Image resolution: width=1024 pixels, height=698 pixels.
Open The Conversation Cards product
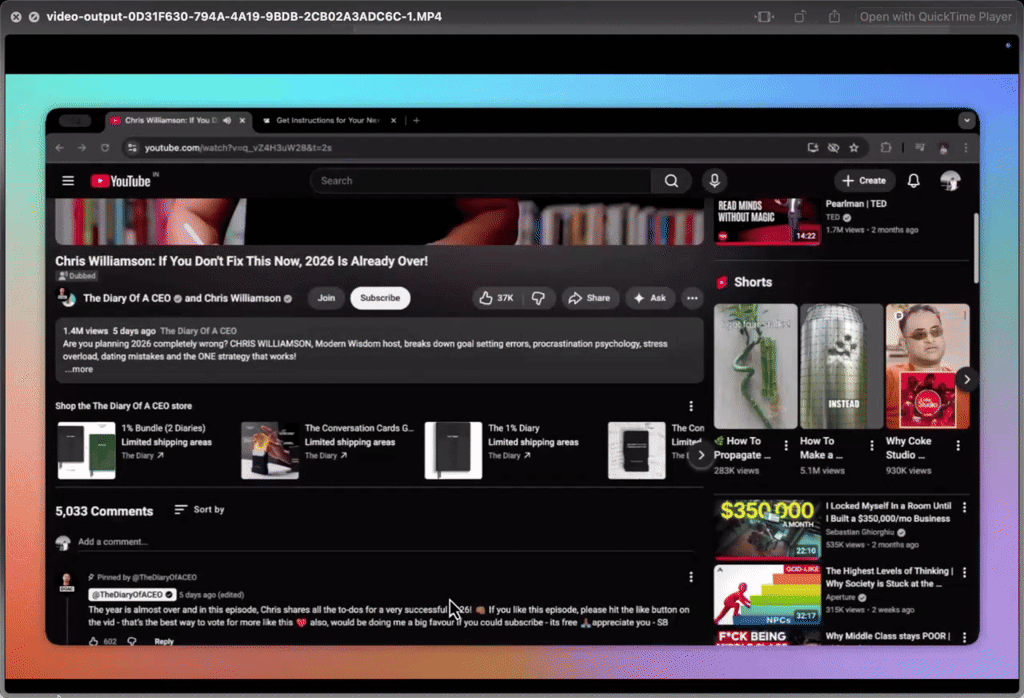[x=328, y=451]
